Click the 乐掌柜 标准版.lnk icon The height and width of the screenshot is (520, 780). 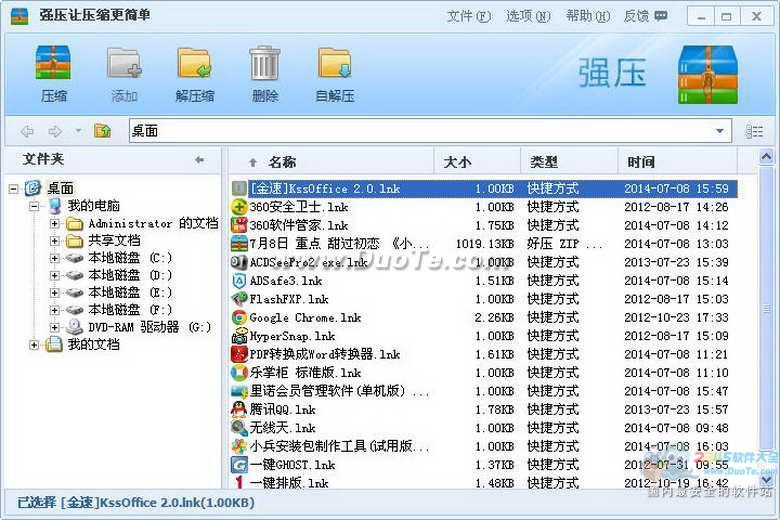point(239,373)
